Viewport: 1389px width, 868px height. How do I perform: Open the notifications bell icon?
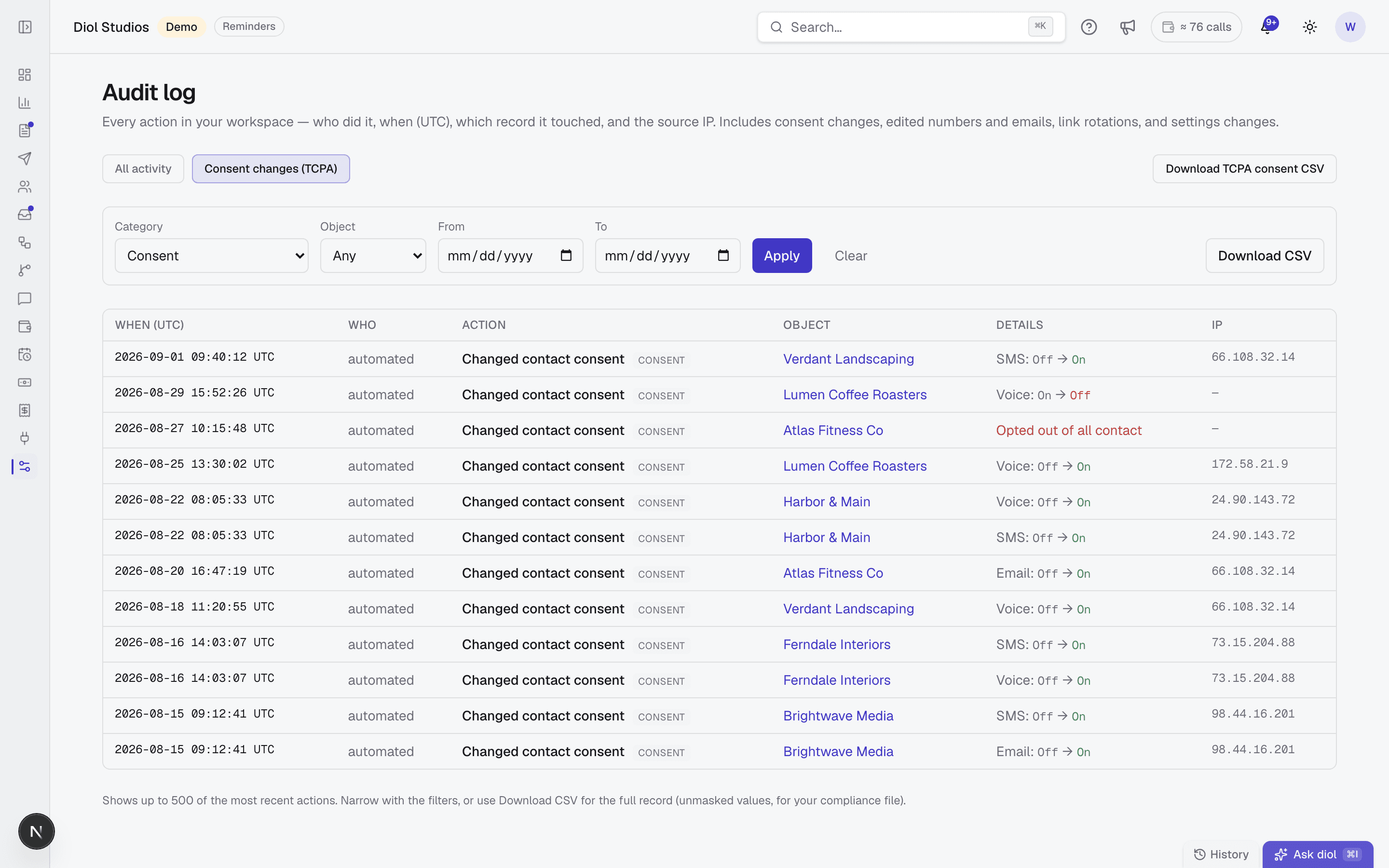[x=1267, y=27]
